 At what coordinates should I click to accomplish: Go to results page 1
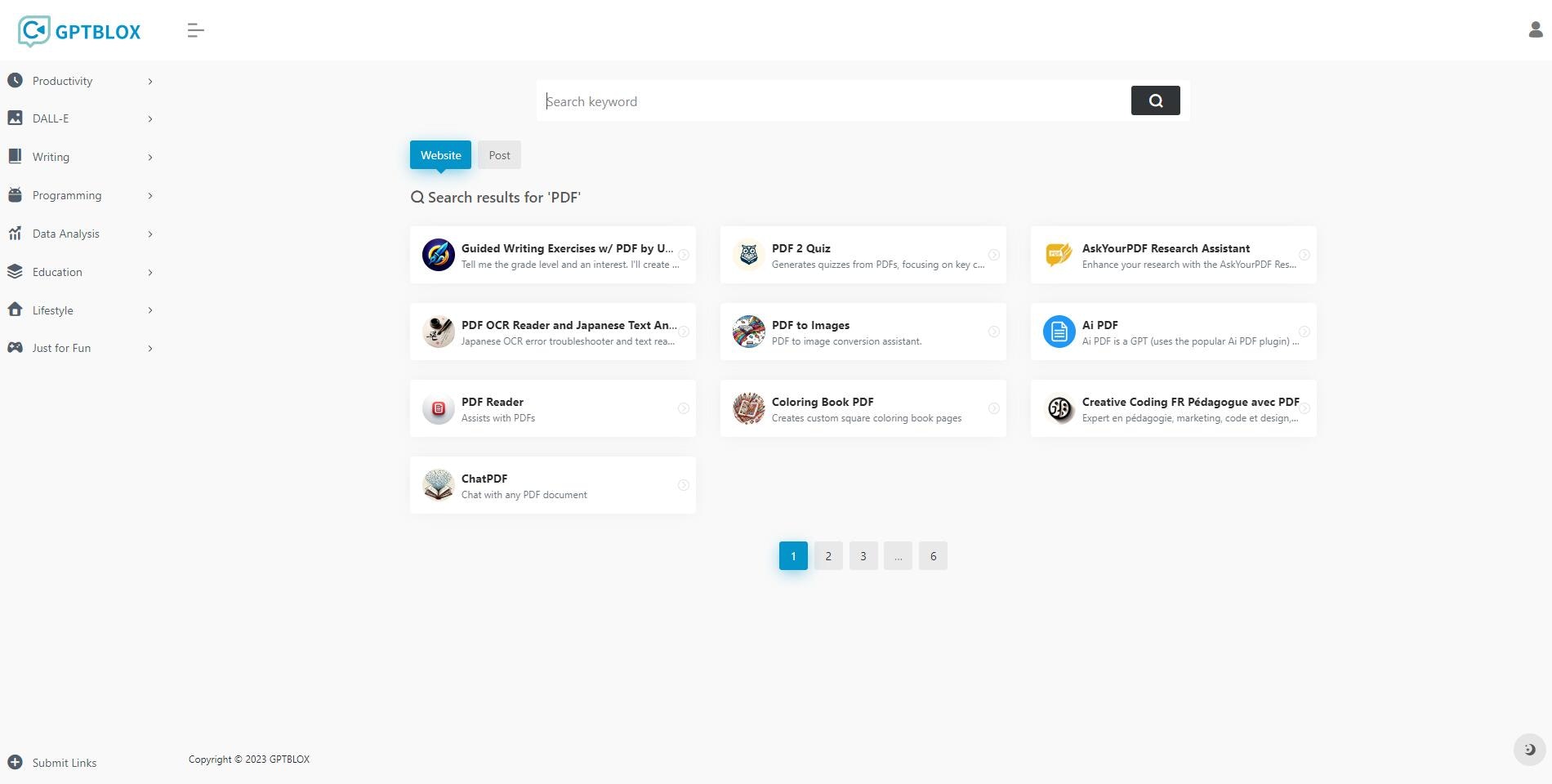[793, 555]
